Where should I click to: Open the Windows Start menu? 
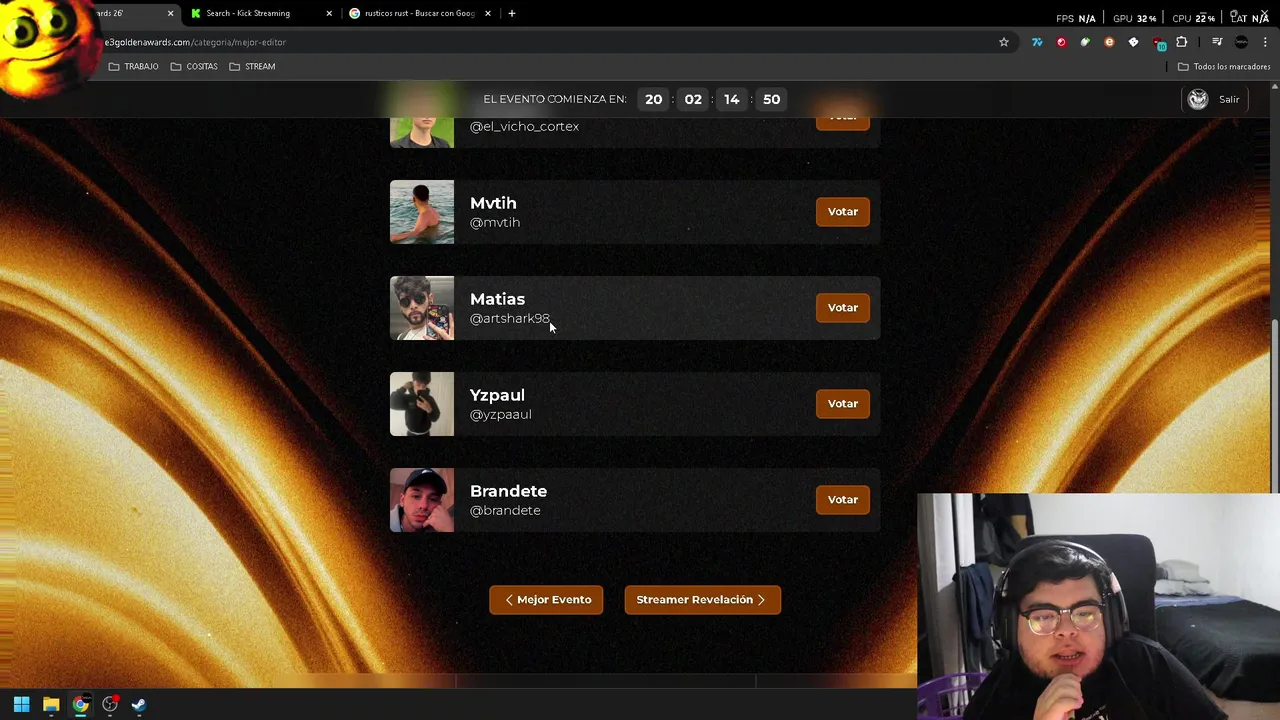(x=21, y=705)
